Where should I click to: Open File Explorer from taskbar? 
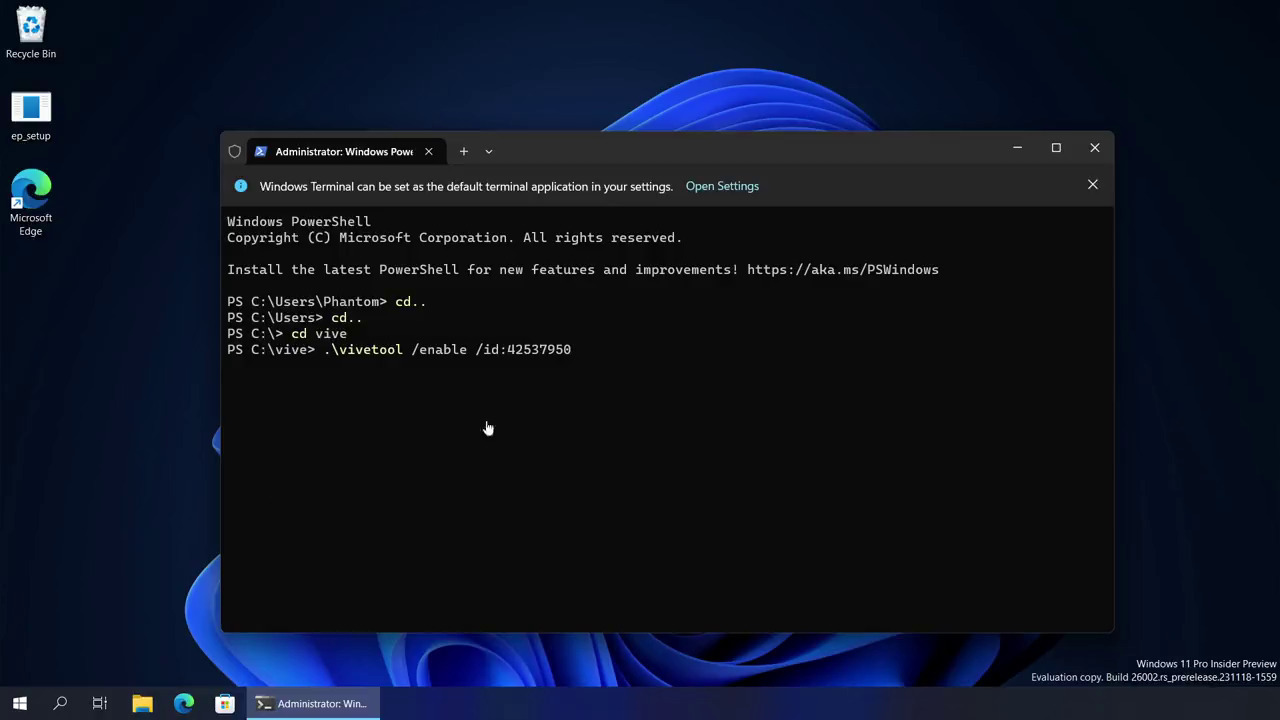(142, 703)
